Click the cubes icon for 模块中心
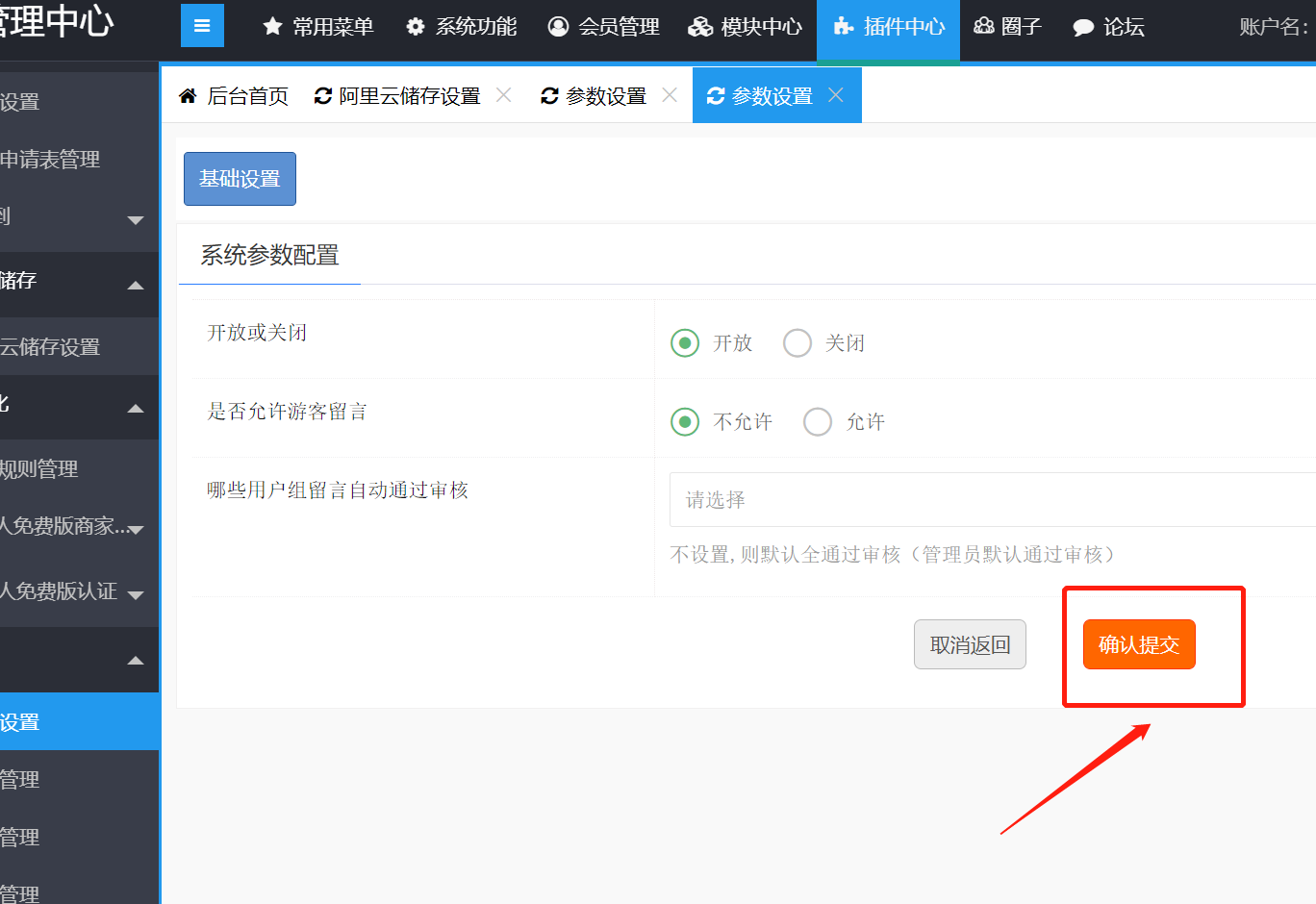Viewport: 1316px width, 904px height. (700, 27)
